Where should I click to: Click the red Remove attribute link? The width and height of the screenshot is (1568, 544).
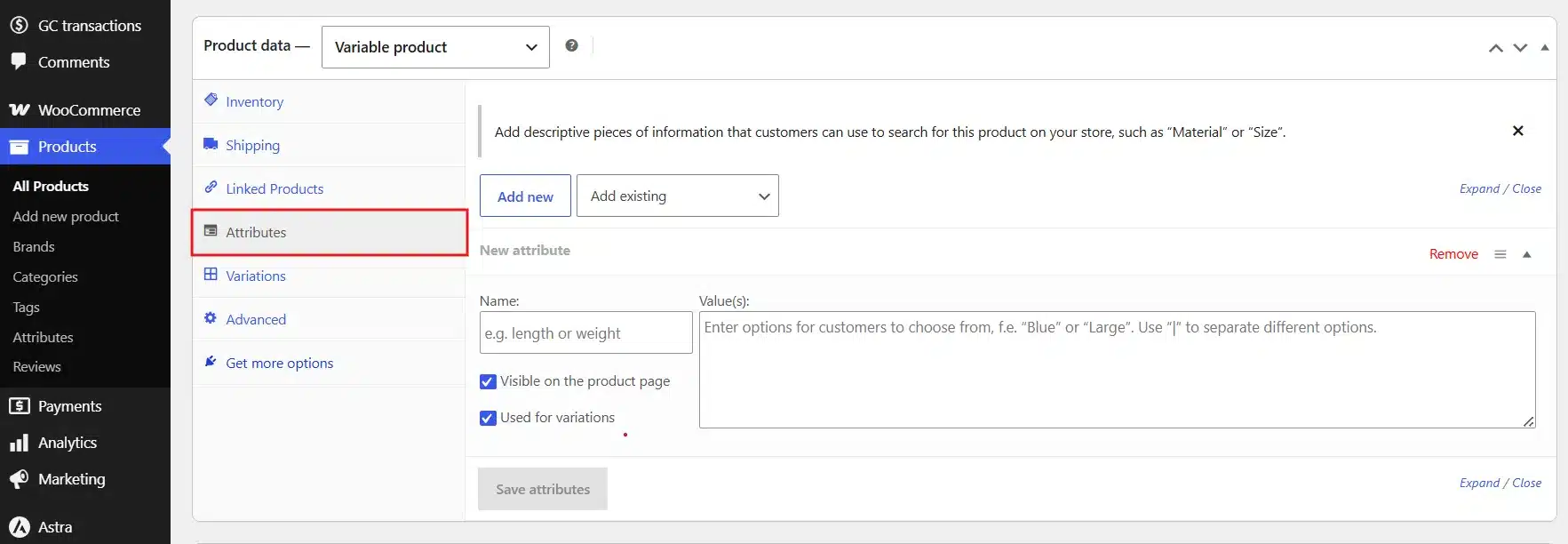tap(1453, 254)
